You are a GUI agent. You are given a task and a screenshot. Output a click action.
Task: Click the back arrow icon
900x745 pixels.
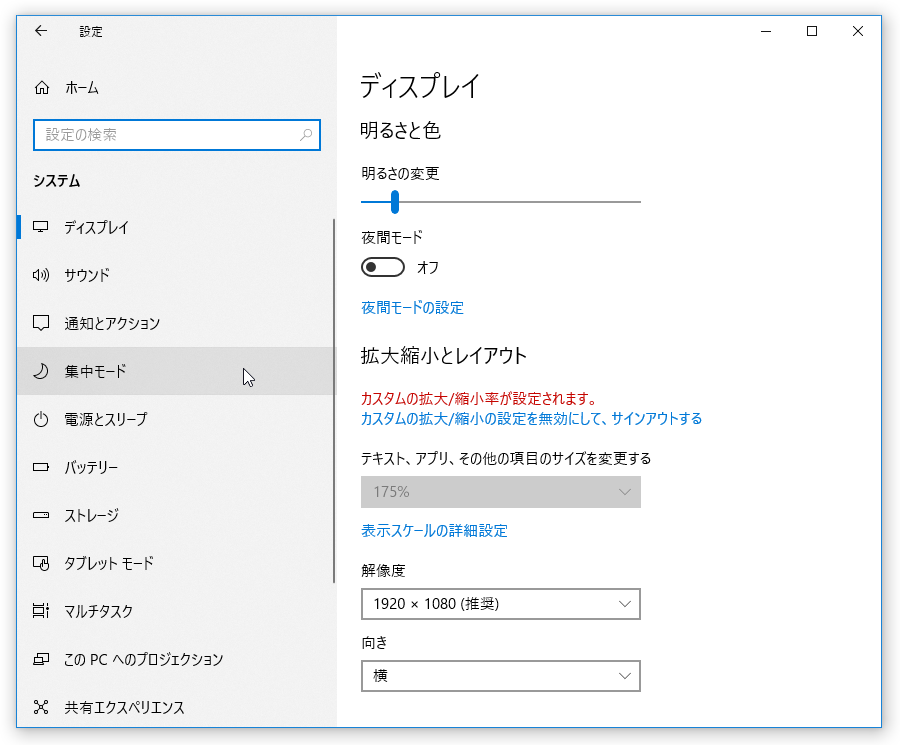click(41, 31)
